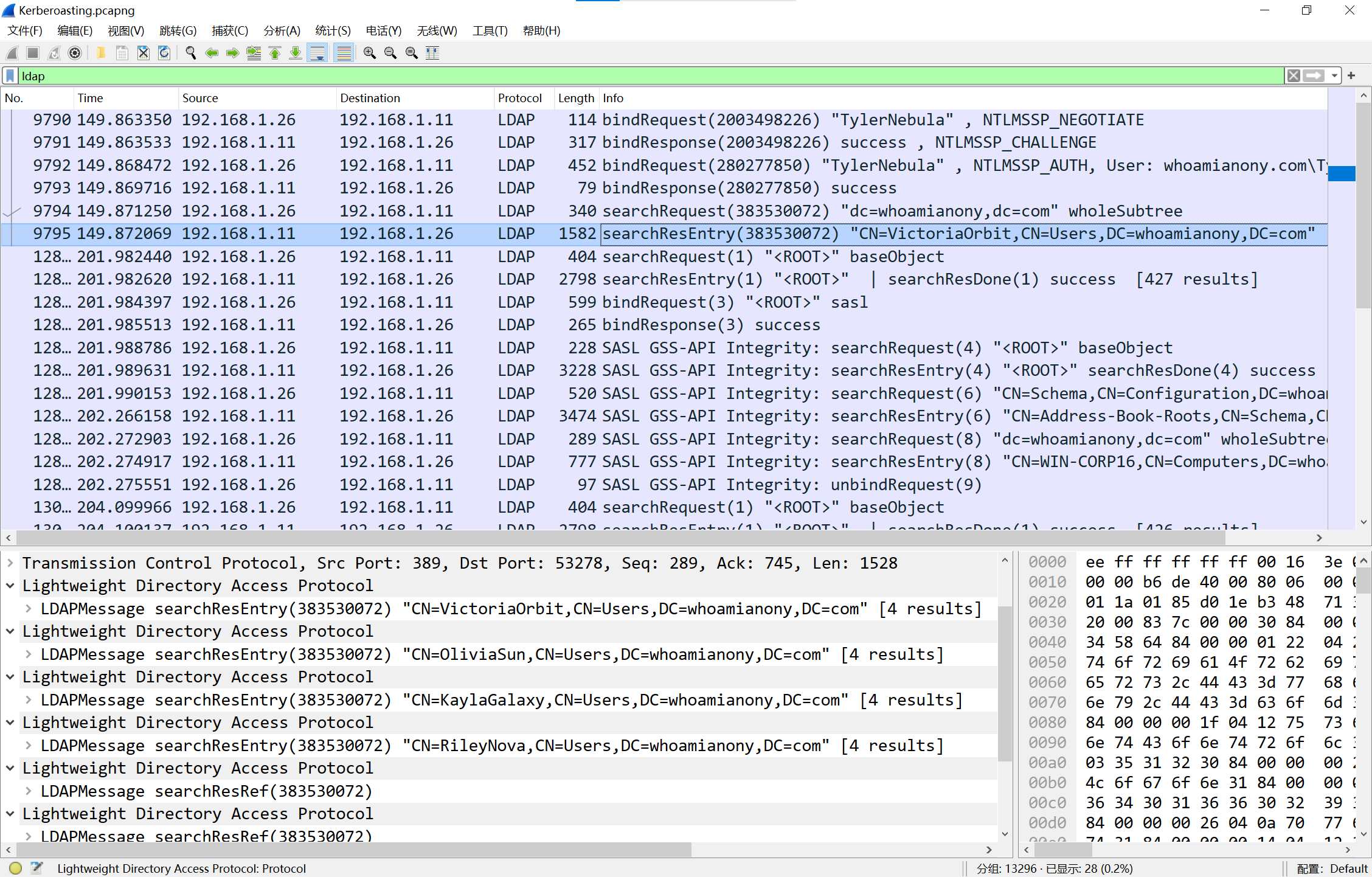This screenshot has width=1372, height=877.
Task: Open the 视图(V) menu
Action: (x=126, y=30)
